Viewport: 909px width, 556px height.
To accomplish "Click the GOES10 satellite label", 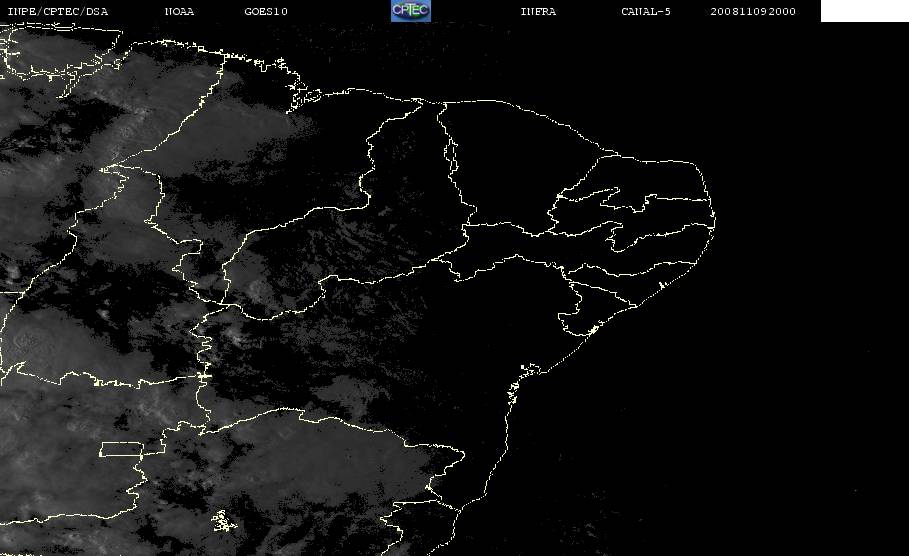I will click(x=266, y=12).
